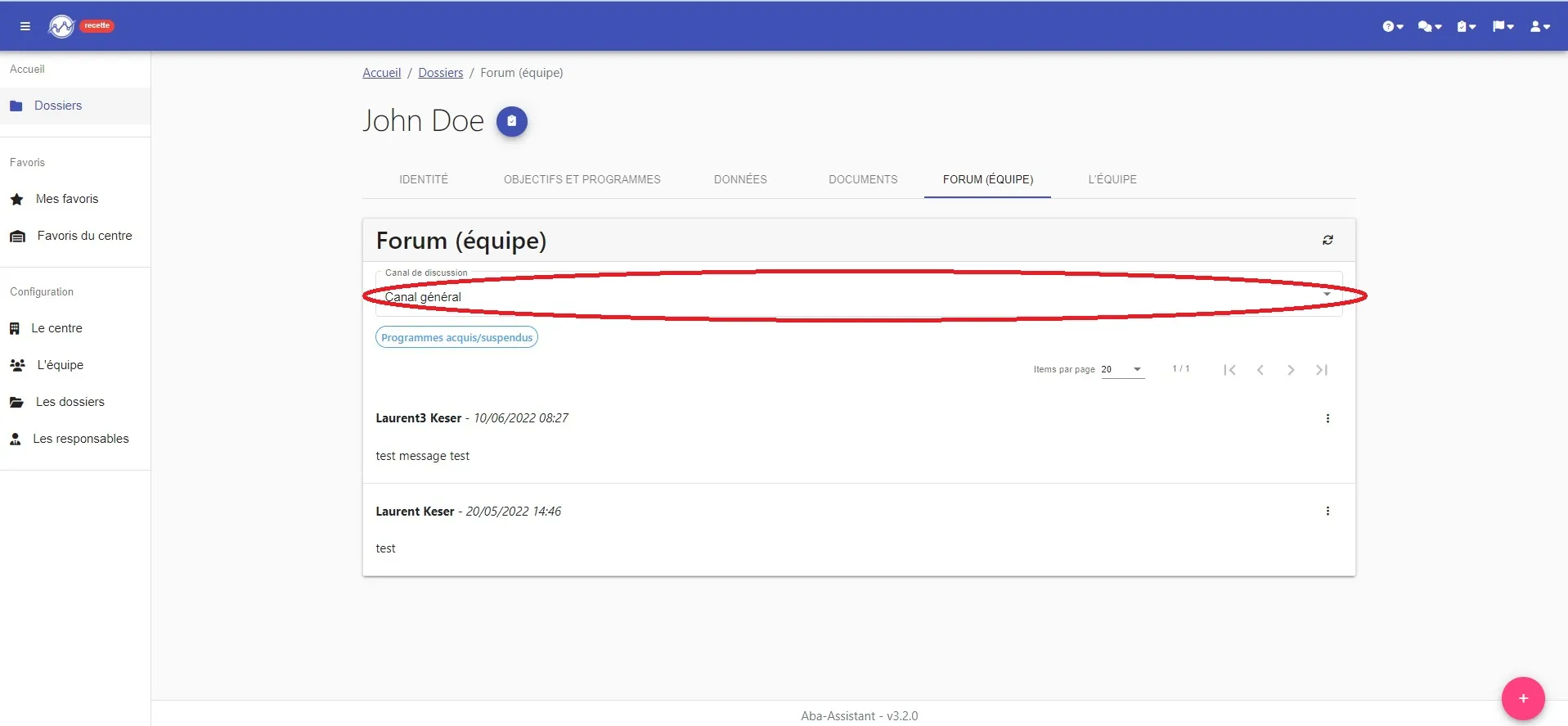Click the pink add message button
The height and width of the screenshot is (726, 1568).
(x=1523, y=698)
